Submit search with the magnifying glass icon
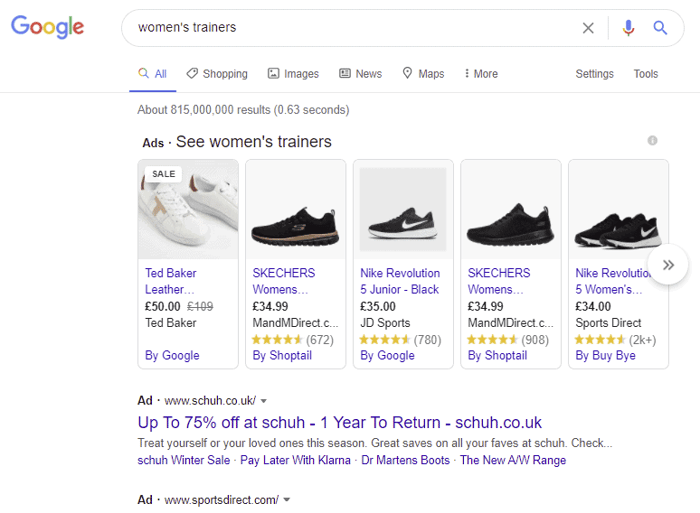The image size is (700, 513). tap(660, 28)
